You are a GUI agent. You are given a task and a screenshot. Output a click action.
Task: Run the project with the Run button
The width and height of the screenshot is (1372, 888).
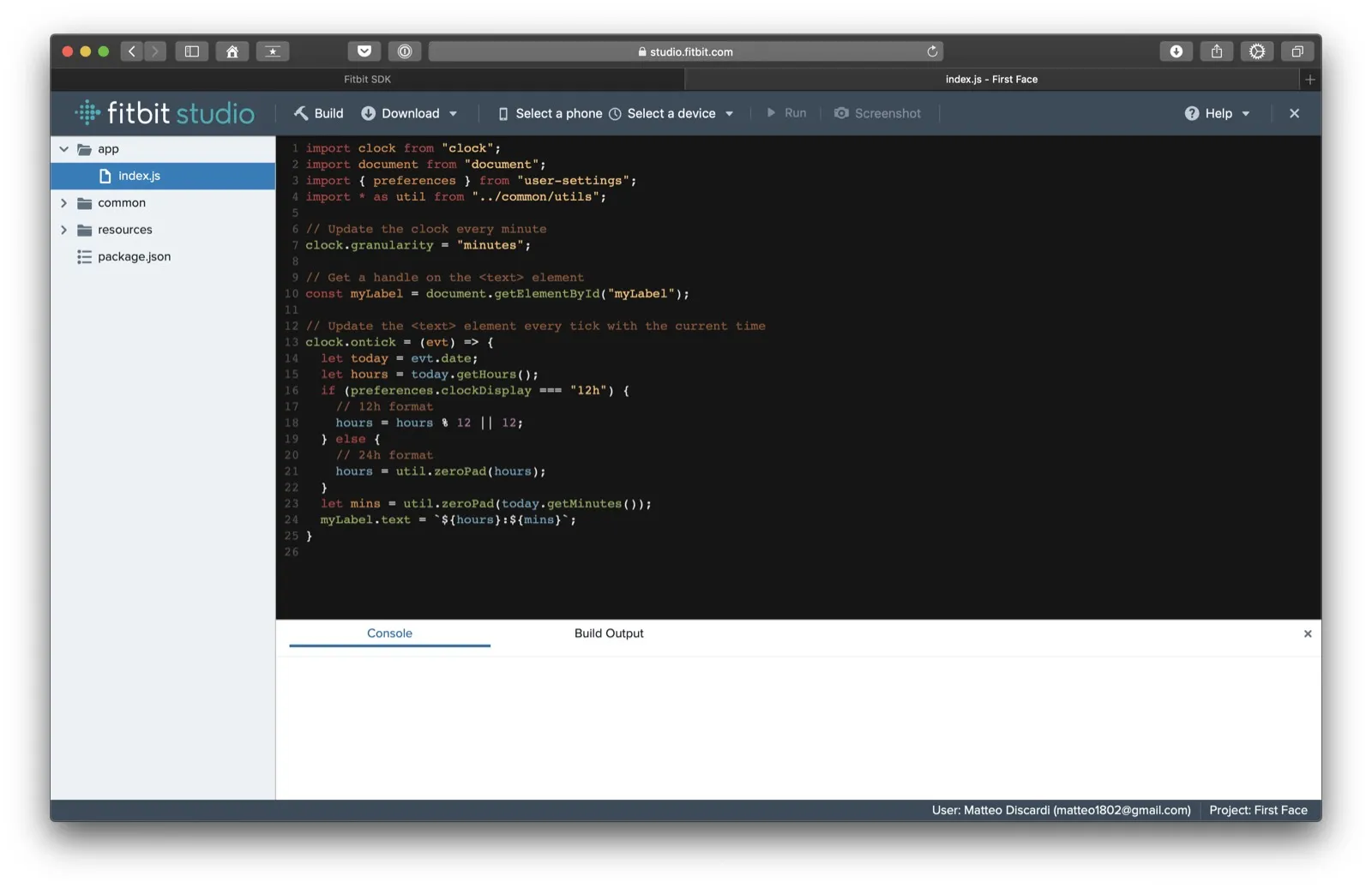tap(785, 113)
